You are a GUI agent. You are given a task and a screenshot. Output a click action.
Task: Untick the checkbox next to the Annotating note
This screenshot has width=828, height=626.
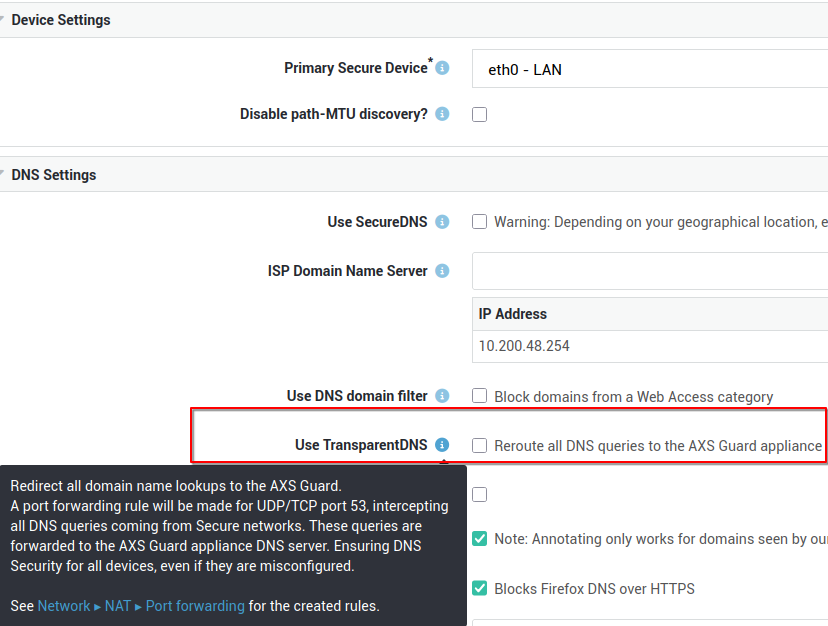tap(480, 539)
